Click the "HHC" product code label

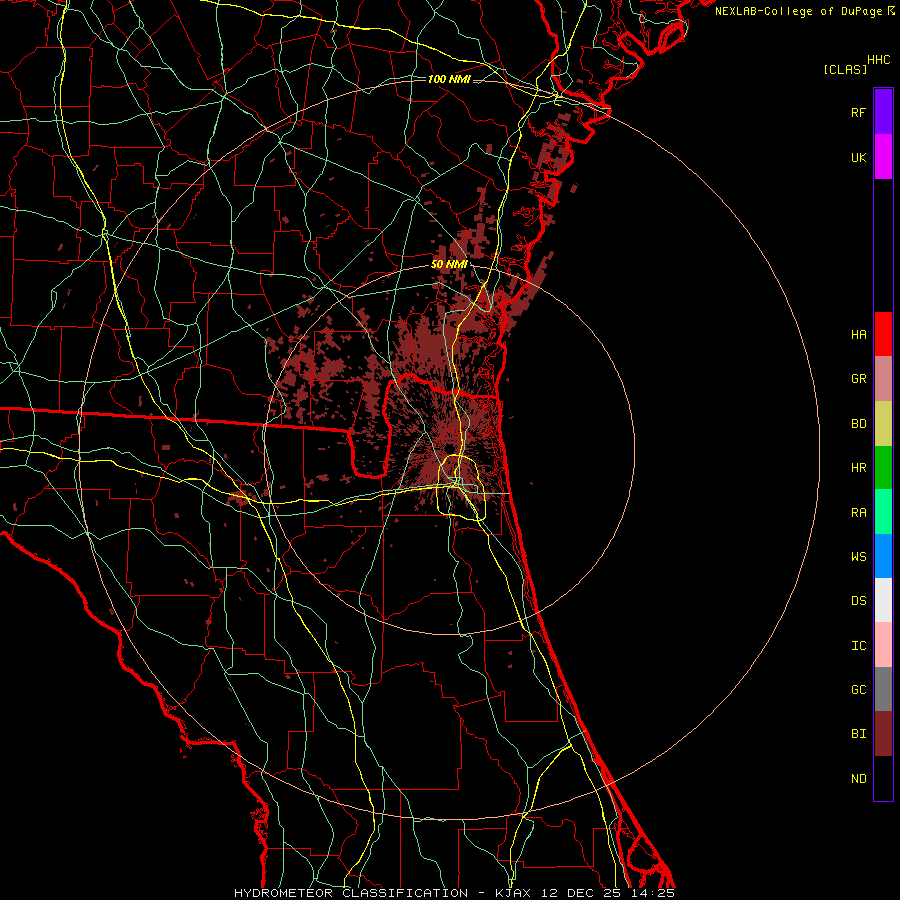[x=878, y=60]
